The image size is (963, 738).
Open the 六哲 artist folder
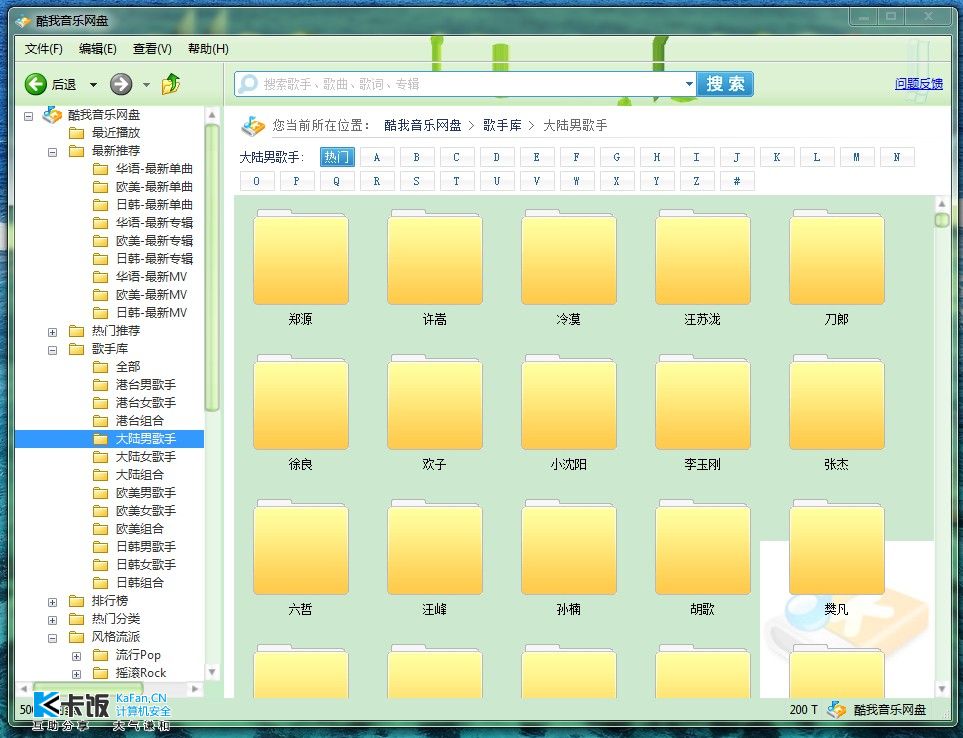click(300, 548)
